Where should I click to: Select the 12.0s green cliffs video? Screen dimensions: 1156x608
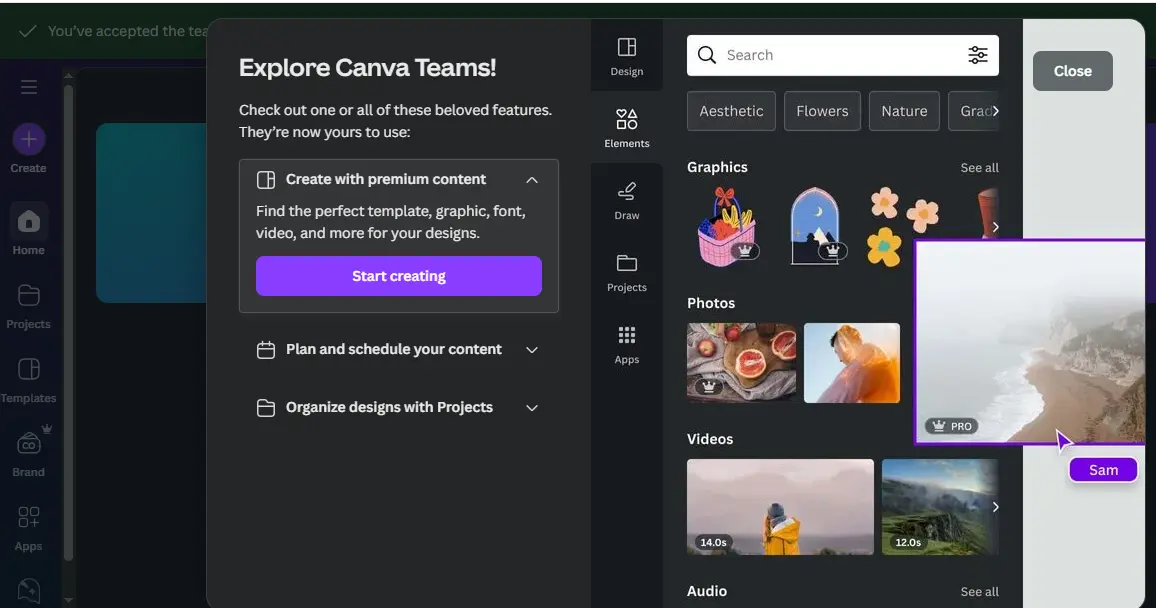(940, 507)
